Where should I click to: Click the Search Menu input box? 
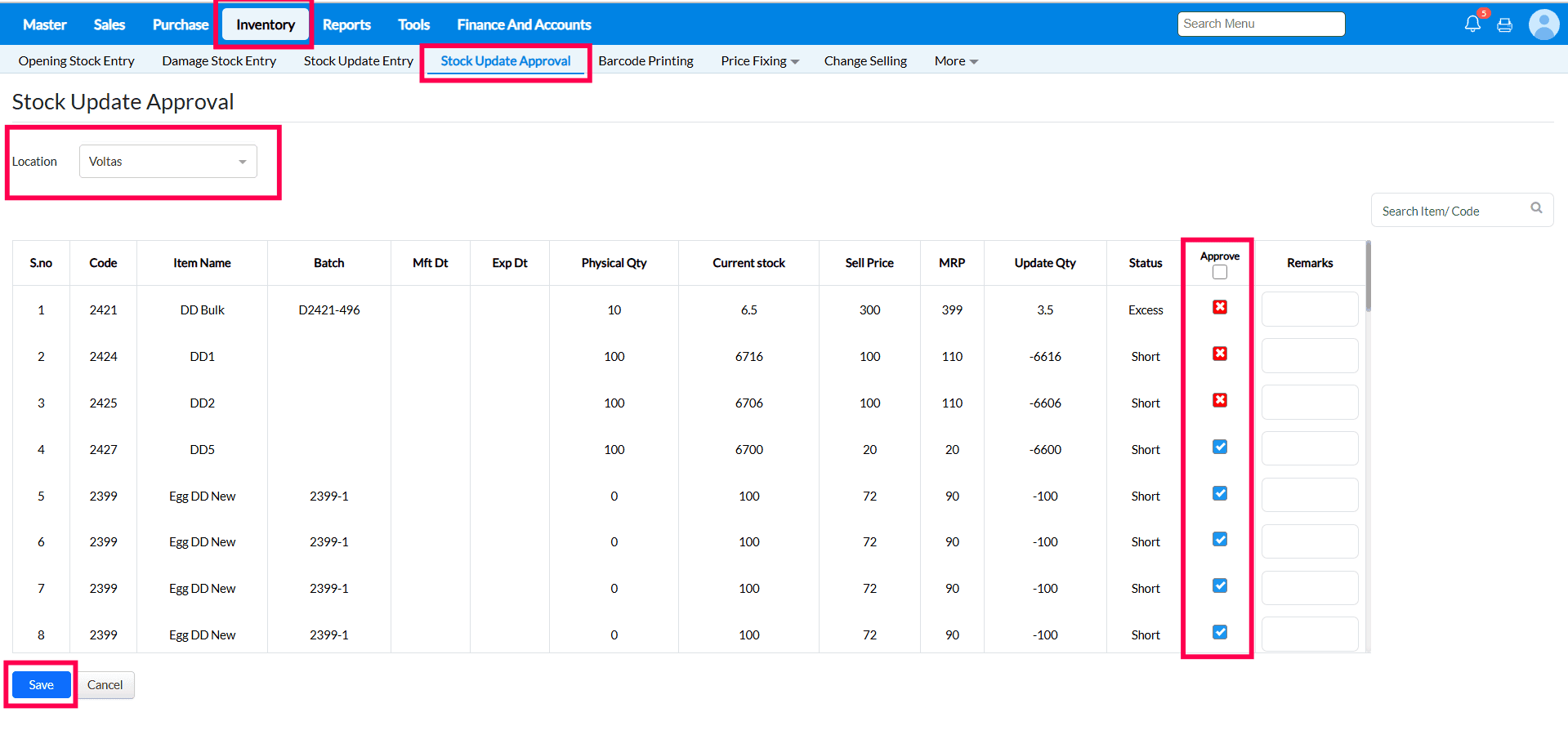point(1261,24)
